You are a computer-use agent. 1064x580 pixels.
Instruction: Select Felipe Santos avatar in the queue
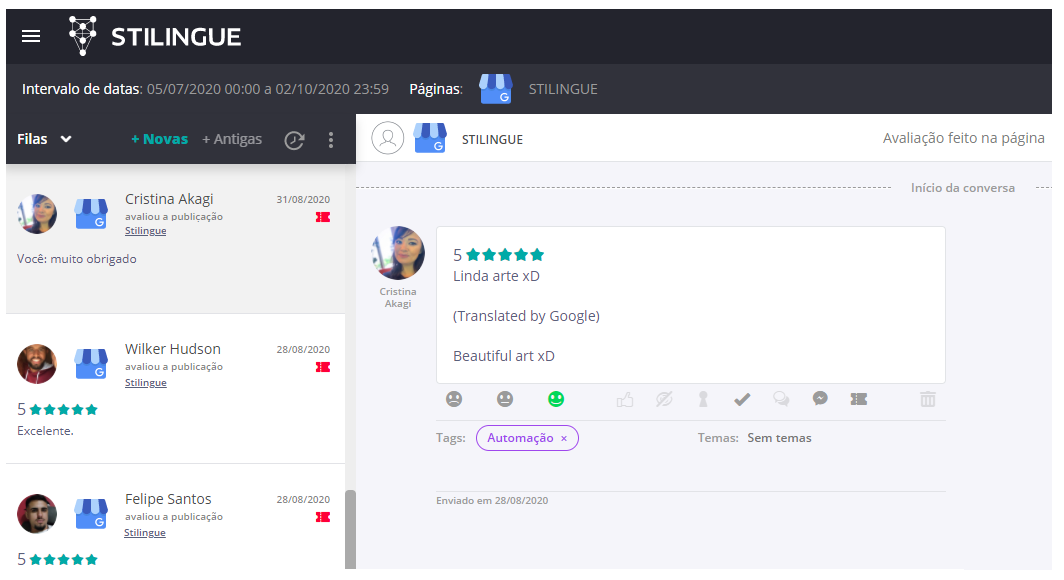(37, 514)
